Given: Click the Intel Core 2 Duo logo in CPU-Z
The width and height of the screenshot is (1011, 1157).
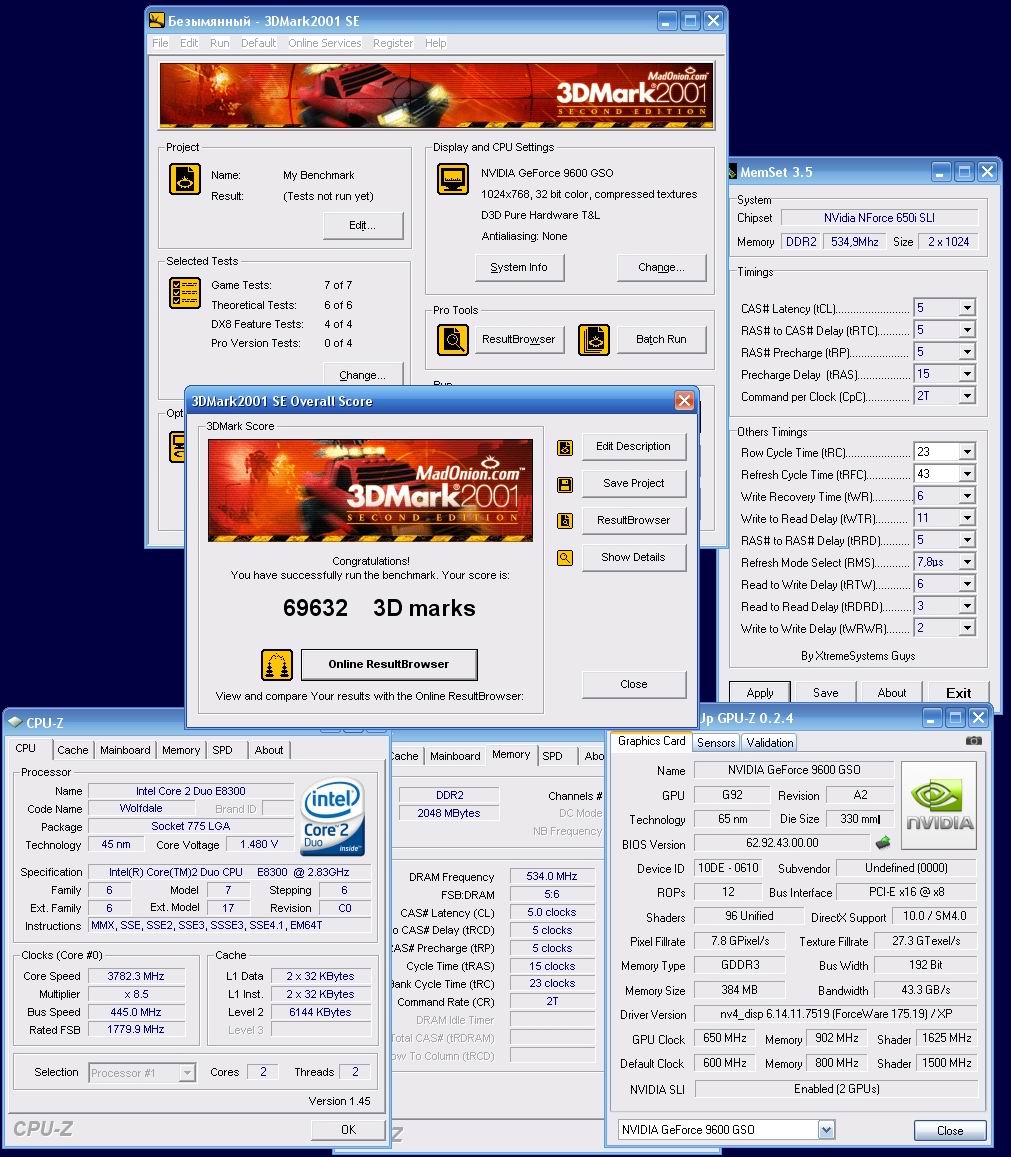Looking at the screenshot, I should (332, 818).
